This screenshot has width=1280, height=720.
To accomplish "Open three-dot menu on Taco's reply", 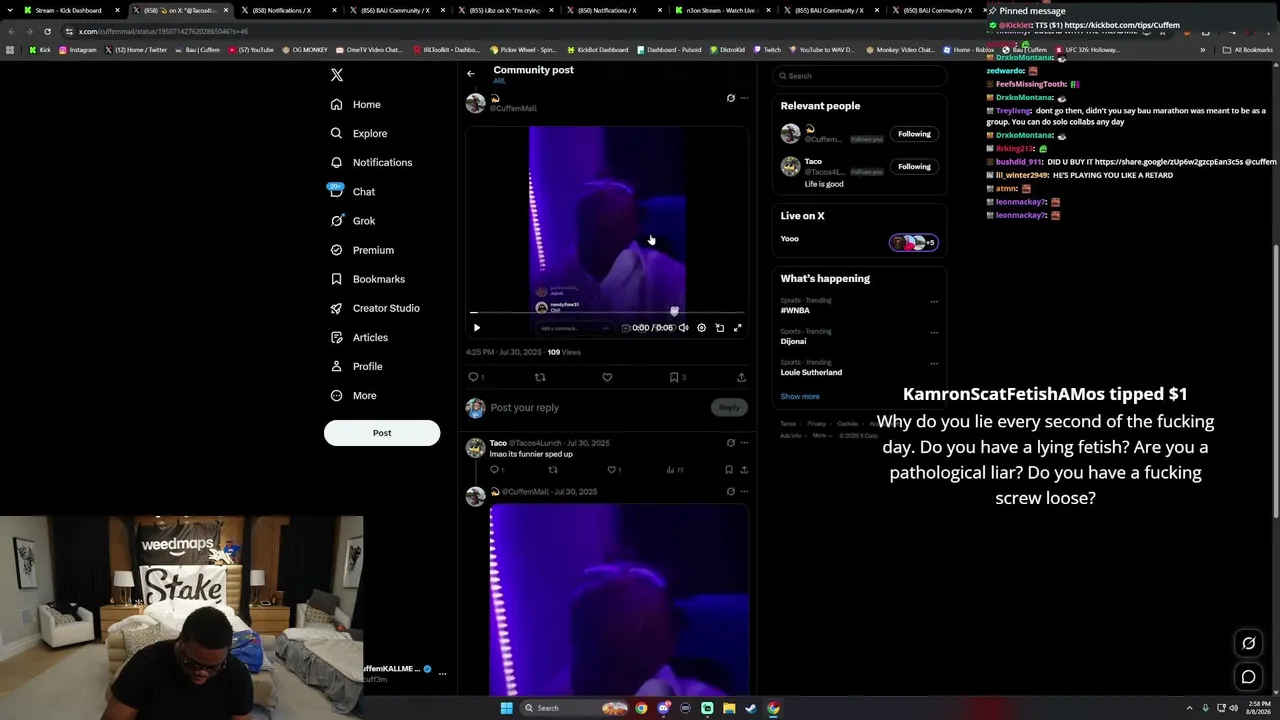I will pos(744,443).
